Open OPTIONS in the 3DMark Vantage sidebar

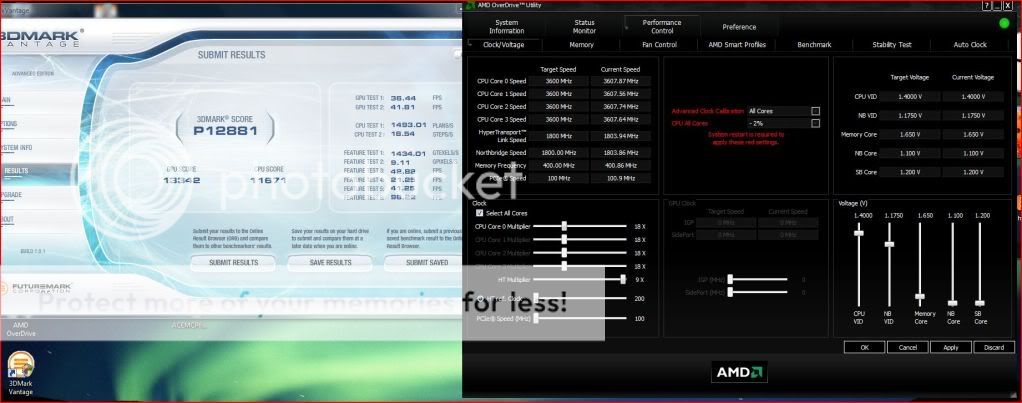point(9,124)
